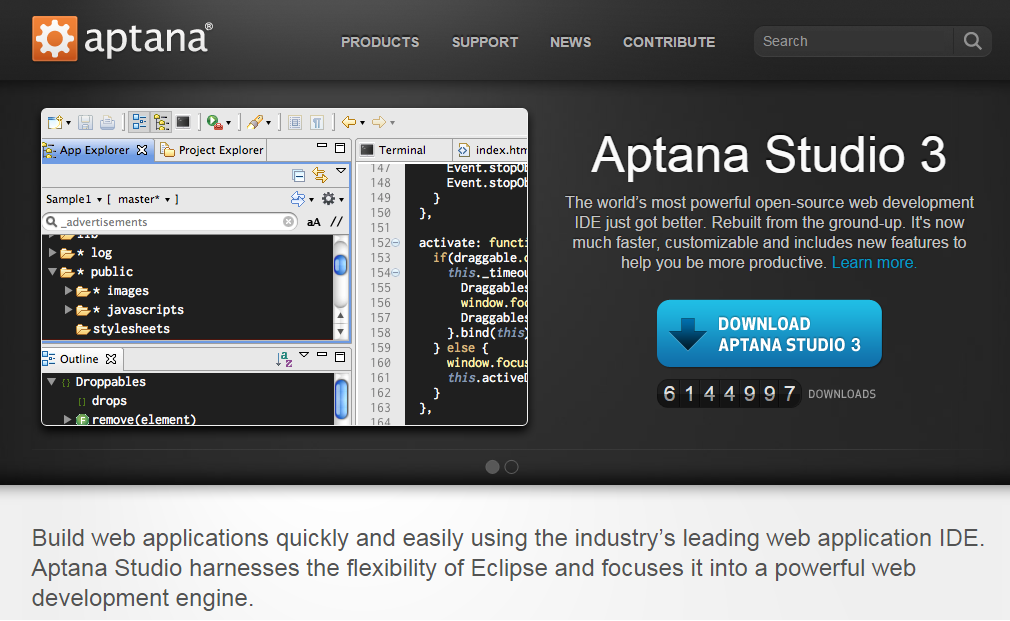Select the stylesheets folder
The image size is (1010, 621).
click(124, 329)
